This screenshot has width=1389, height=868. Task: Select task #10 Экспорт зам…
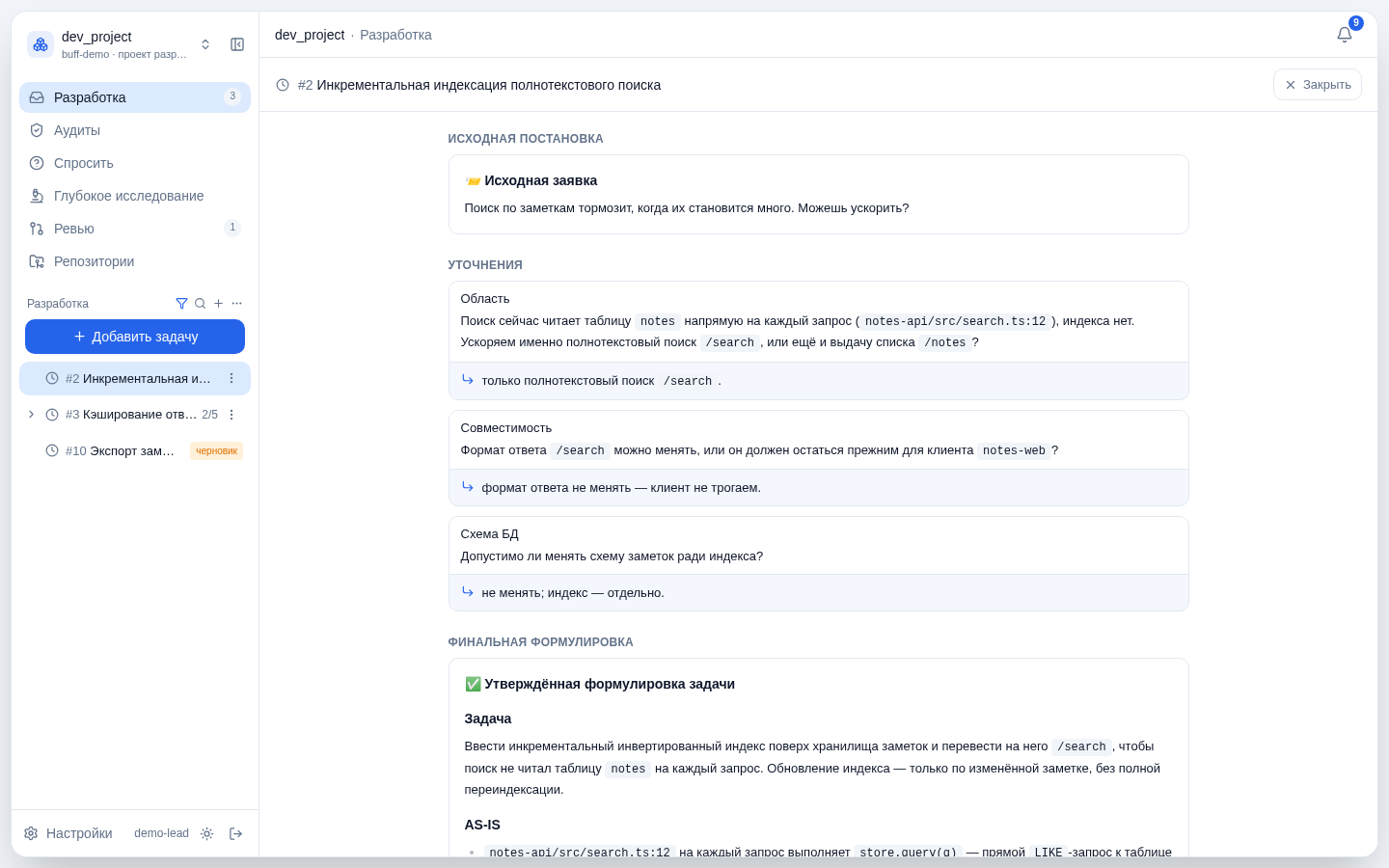coord(135,450)
